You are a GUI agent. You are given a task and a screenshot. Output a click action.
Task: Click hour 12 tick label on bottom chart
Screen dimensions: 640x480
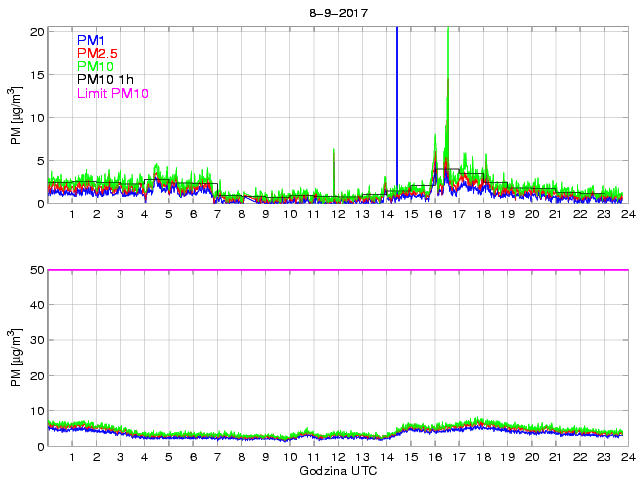point(337,457)
